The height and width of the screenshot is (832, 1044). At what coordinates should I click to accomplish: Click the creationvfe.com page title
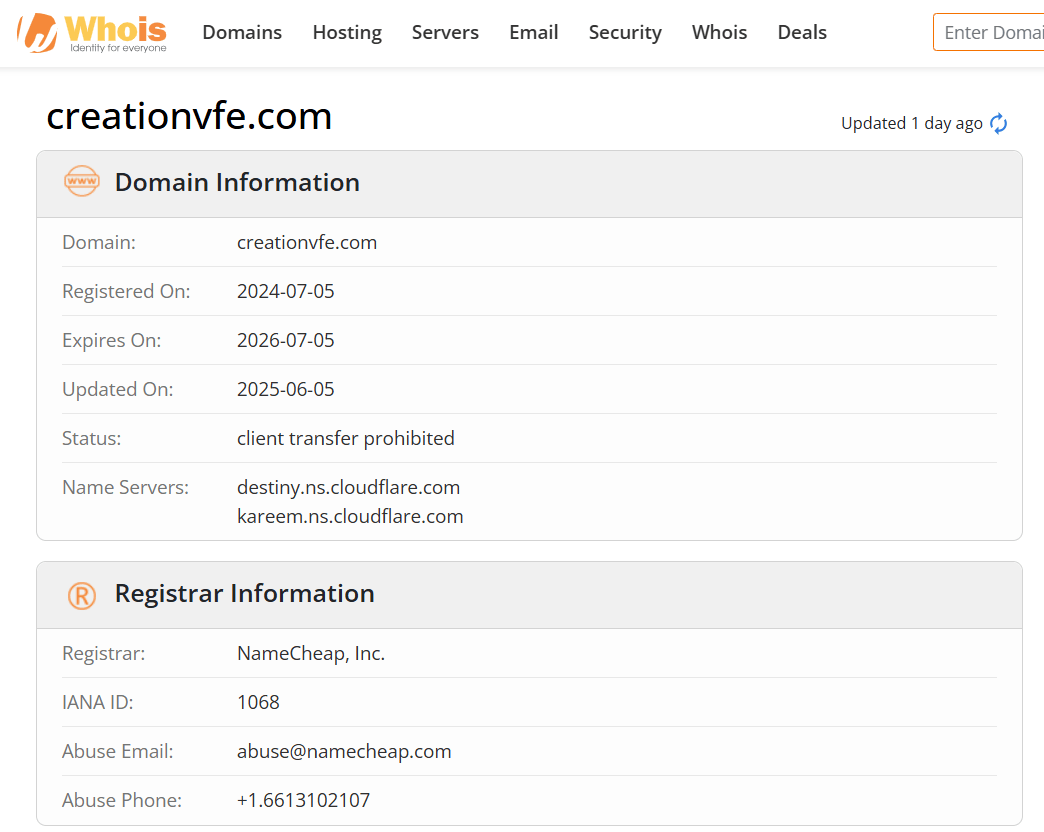click(189, 116)
